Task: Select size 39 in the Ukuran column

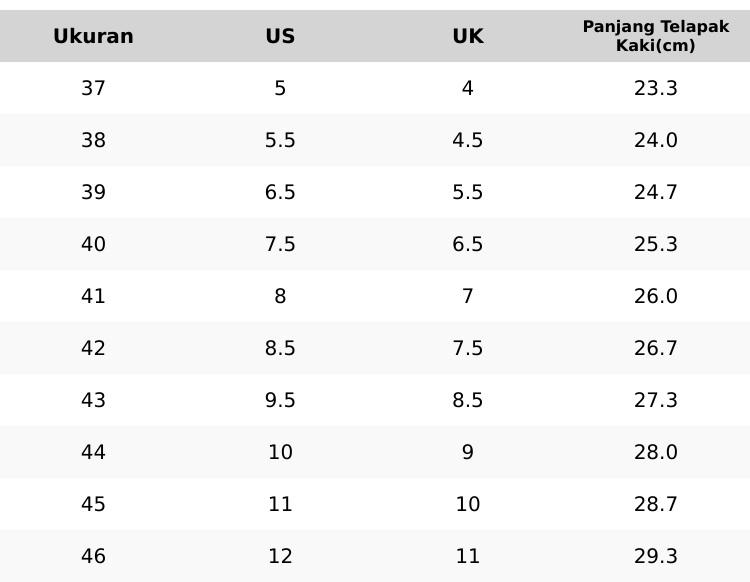Action: pos(93,192)
